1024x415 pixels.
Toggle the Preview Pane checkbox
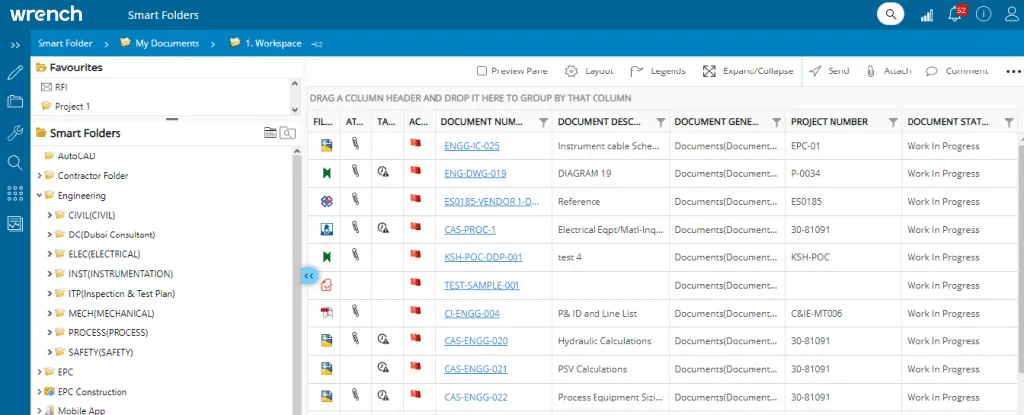(482, 71)
